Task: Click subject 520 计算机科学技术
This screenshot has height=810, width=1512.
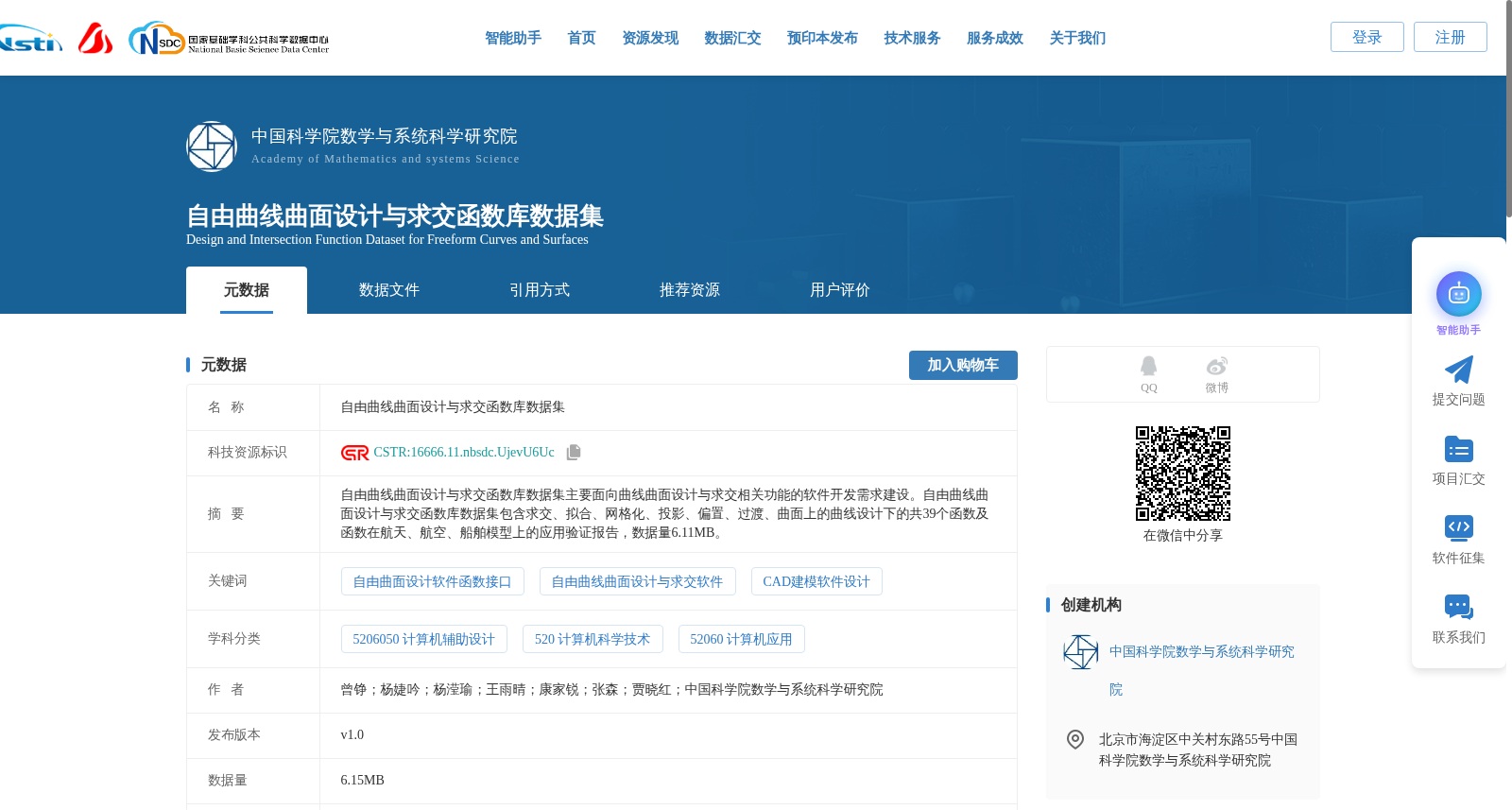Action: 593,639
